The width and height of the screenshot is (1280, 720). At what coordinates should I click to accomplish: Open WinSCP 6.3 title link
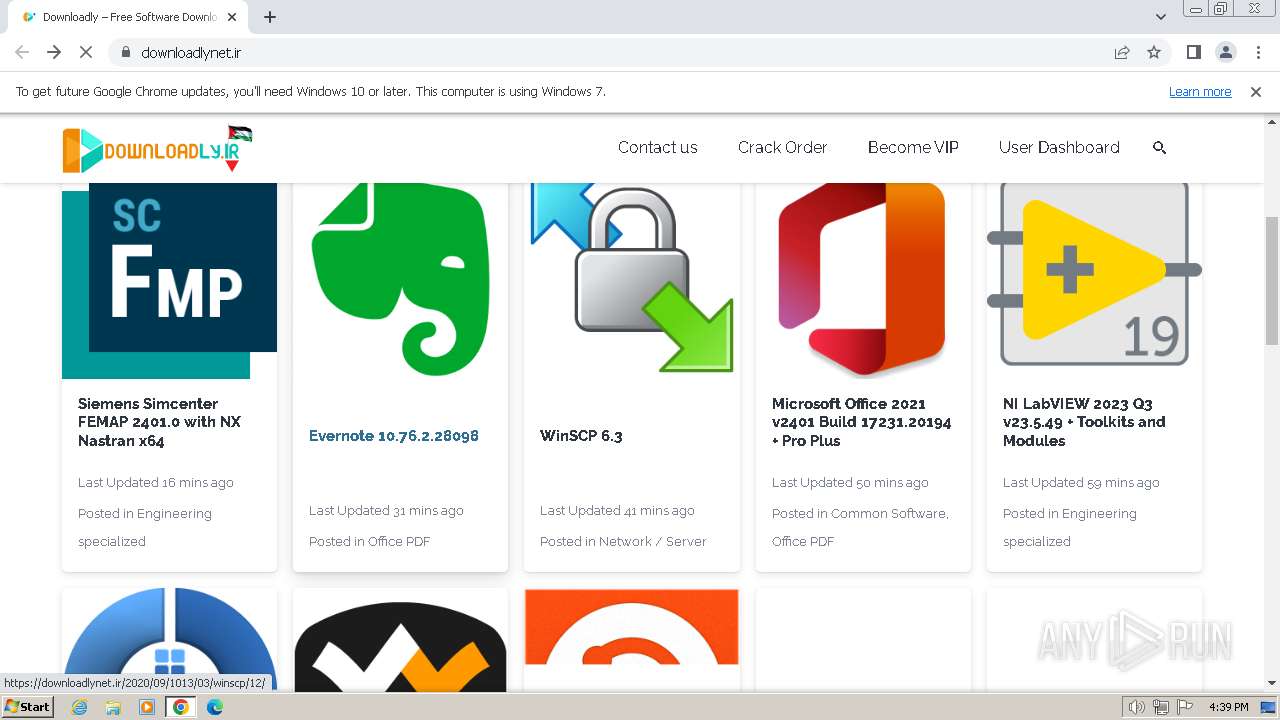(581, 436)
